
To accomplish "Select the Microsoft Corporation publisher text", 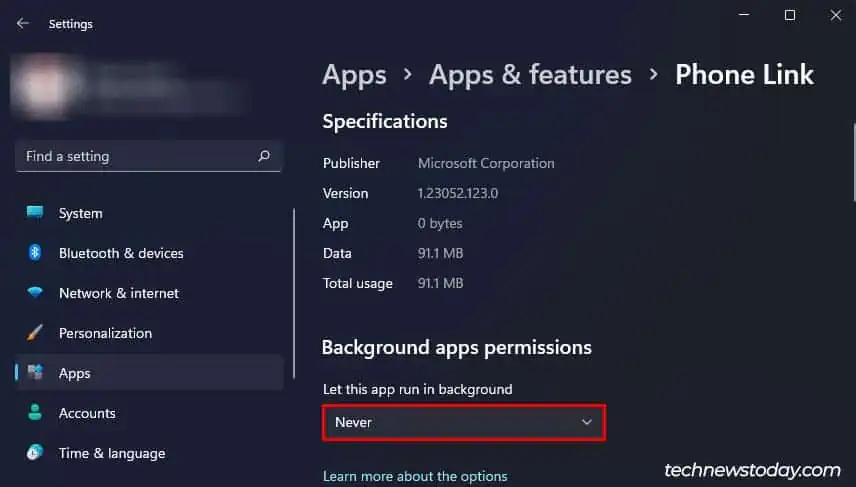I will [x=486, y=163].
